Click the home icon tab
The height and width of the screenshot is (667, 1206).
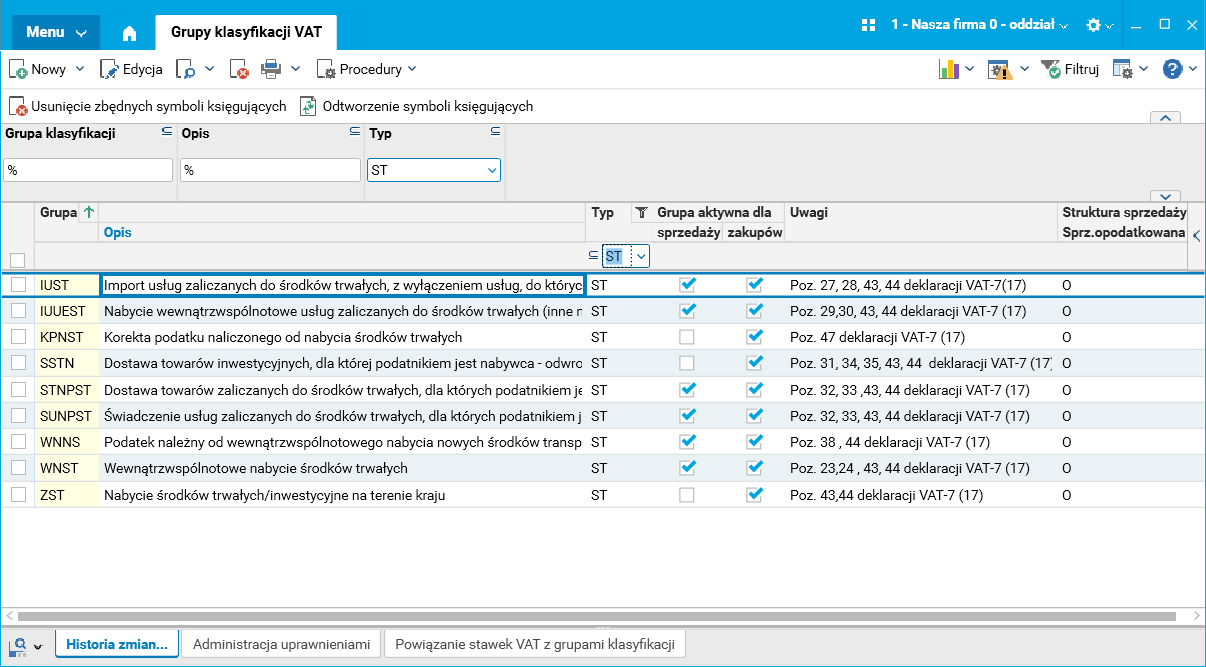(129, 32)
